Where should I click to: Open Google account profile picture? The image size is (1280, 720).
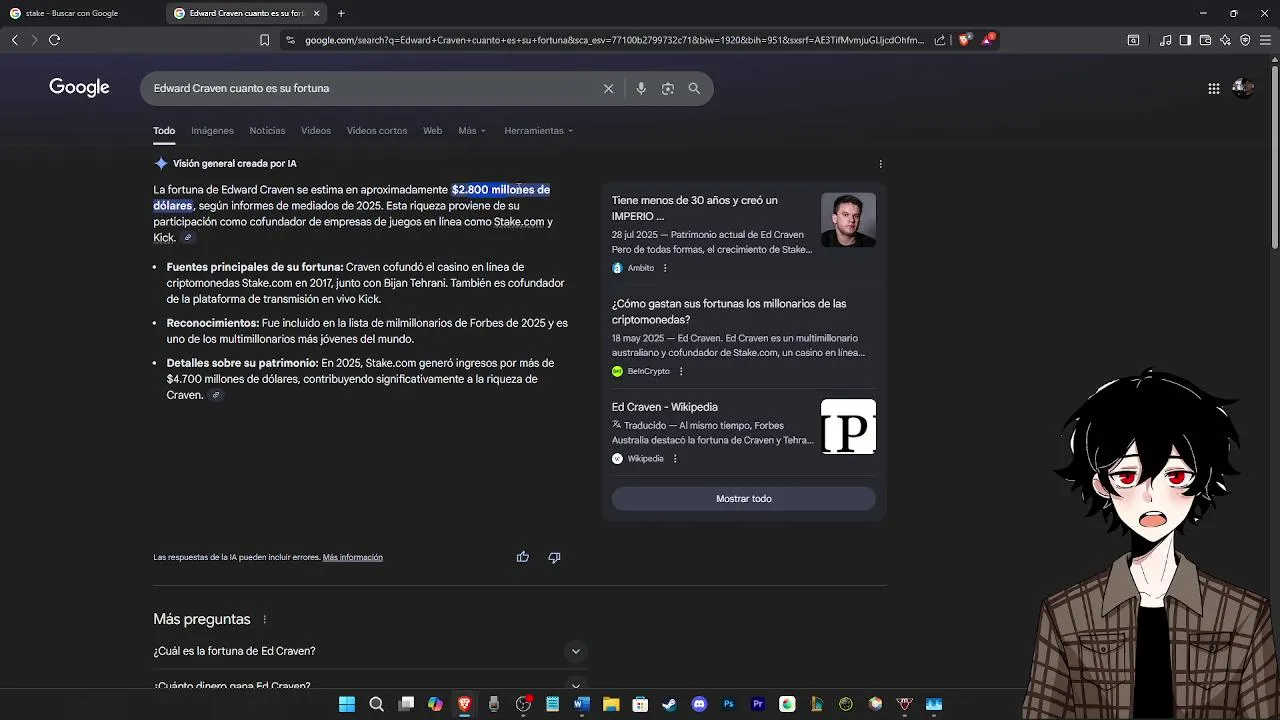coord(1243,88)
